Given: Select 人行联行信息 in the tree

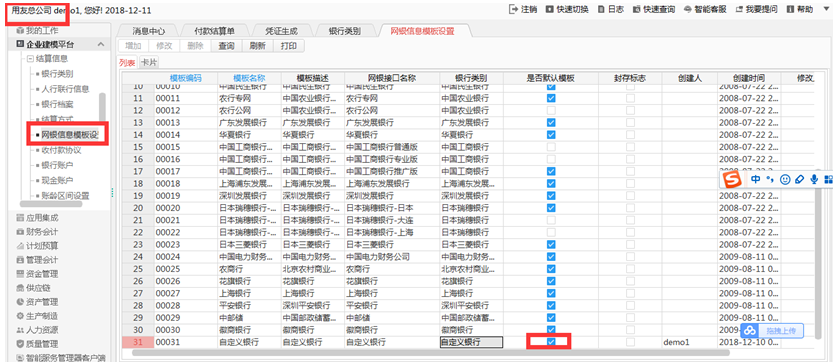Looking at the screenshot, I should [65, 89].
